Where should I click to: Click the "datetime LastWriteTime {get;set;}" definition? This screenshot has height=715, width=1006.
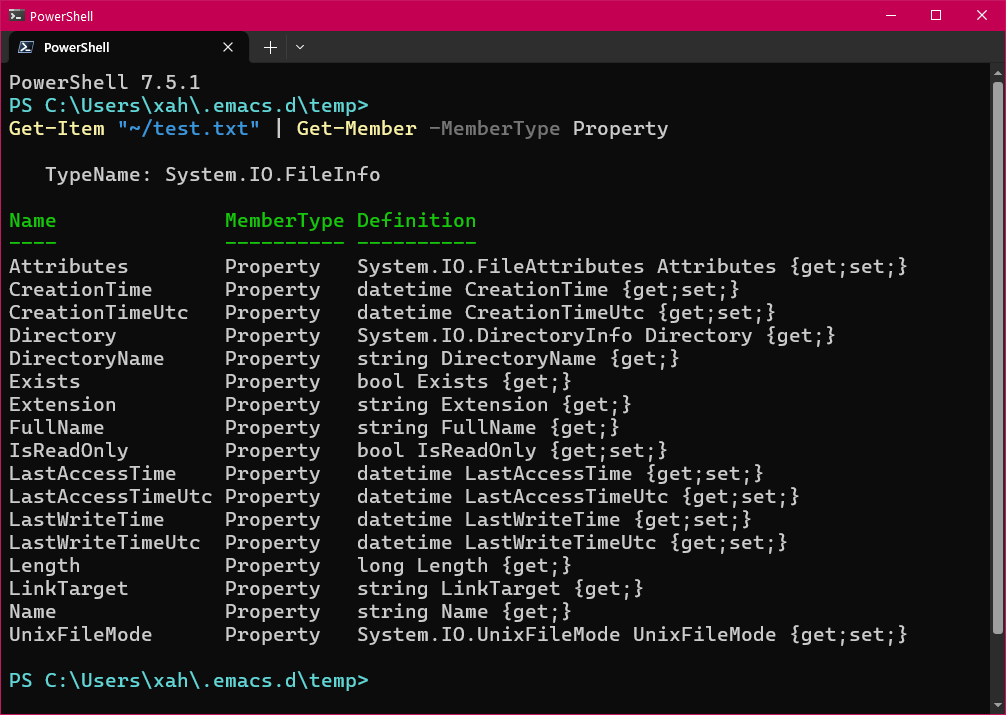[x=554, y=520]
